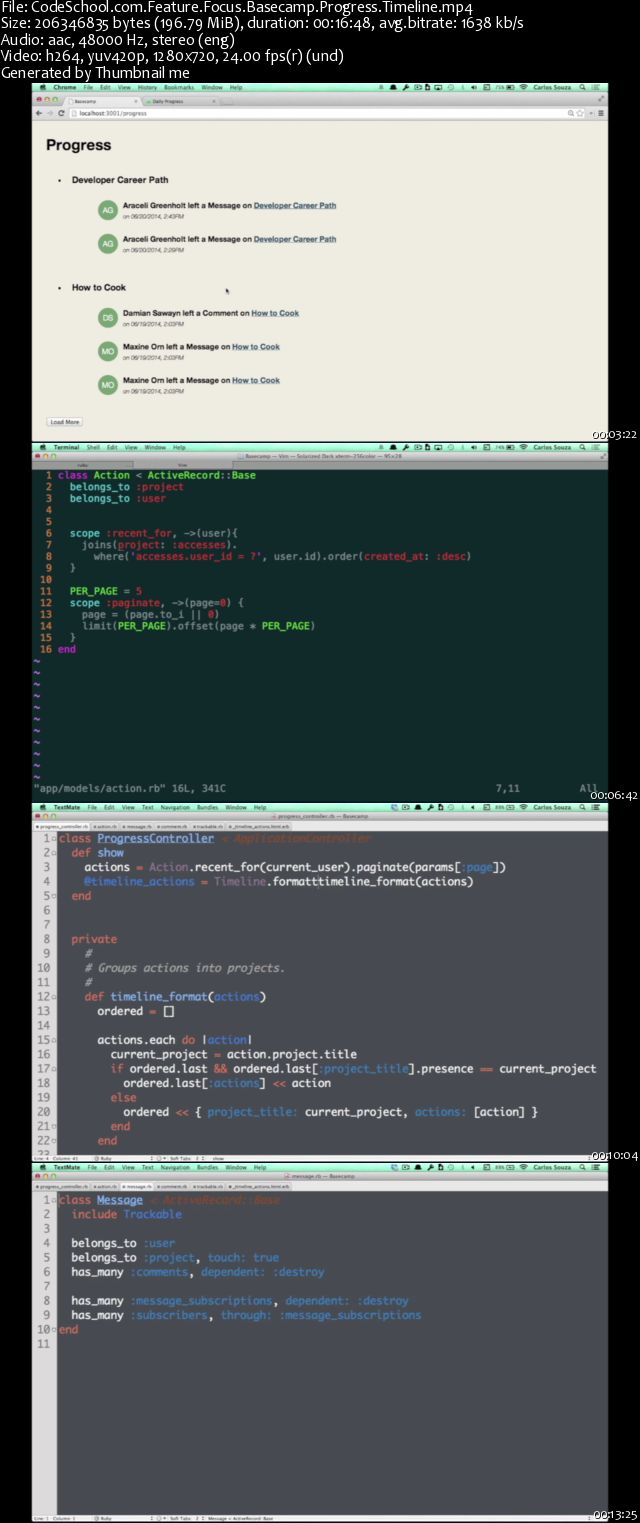Click Carlos Souza user name above Chrome
This screenshot has width=640, height=1523.
click(552, 88)
